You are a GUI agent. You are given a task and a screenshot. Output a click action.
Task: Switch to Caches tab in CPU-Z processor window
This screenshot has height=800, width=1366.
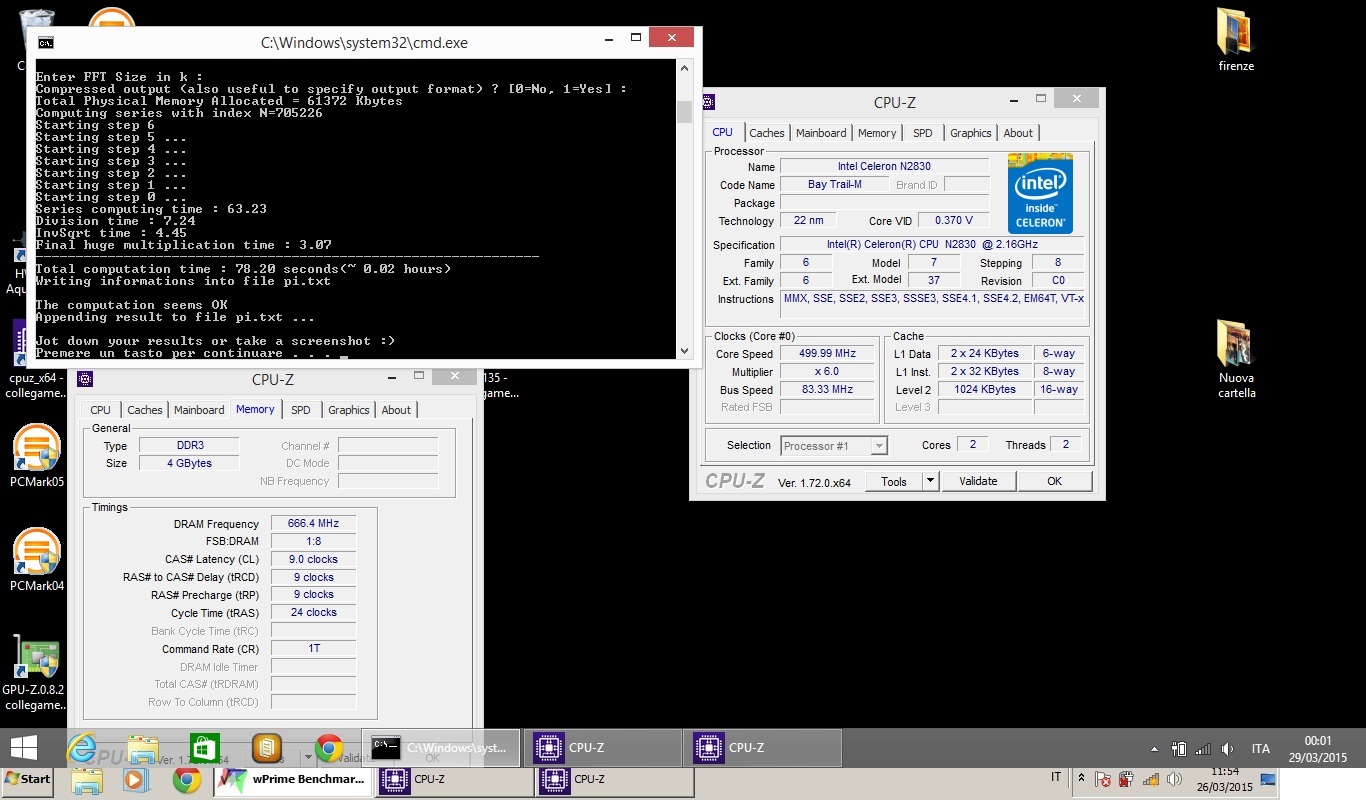click(767, 133)
